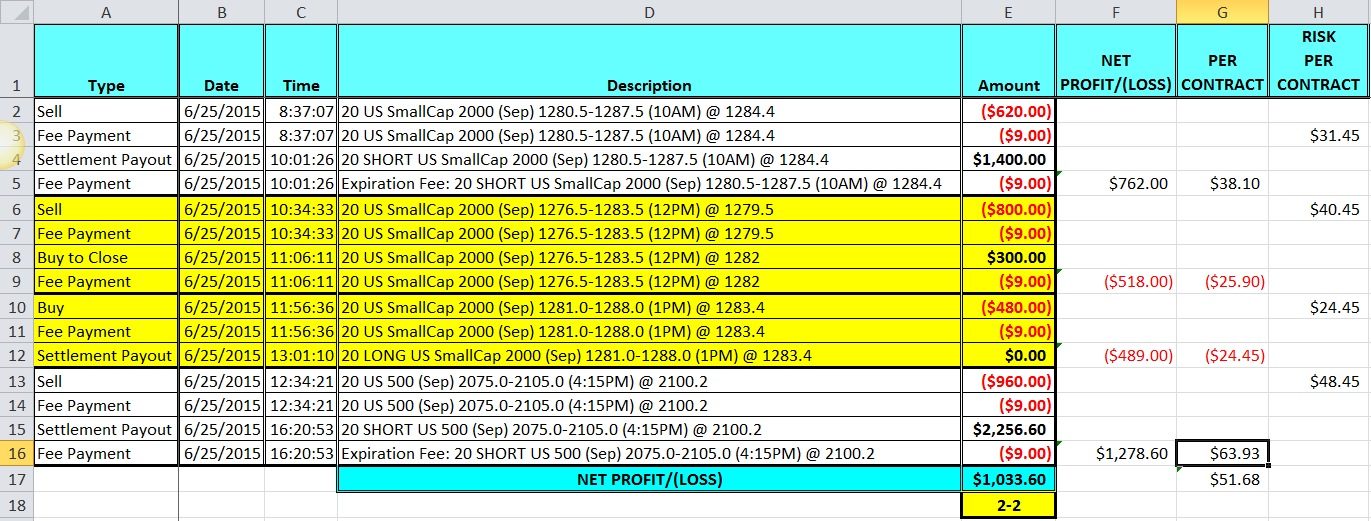Select the 16:20:53 time cell in row 15
The height and width of the screenshot is (521, 1371).
(301, 429)
